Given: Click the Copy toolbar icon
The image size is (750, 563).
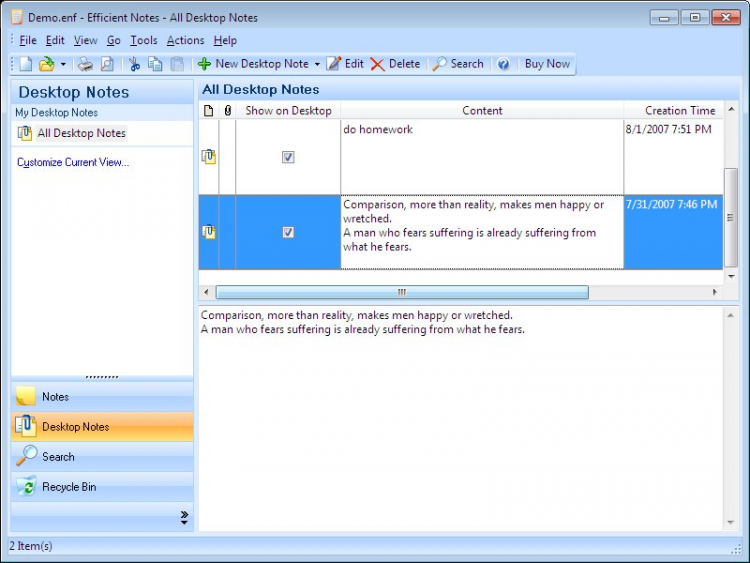Looking at the screenshot, I should coord(155,64).
